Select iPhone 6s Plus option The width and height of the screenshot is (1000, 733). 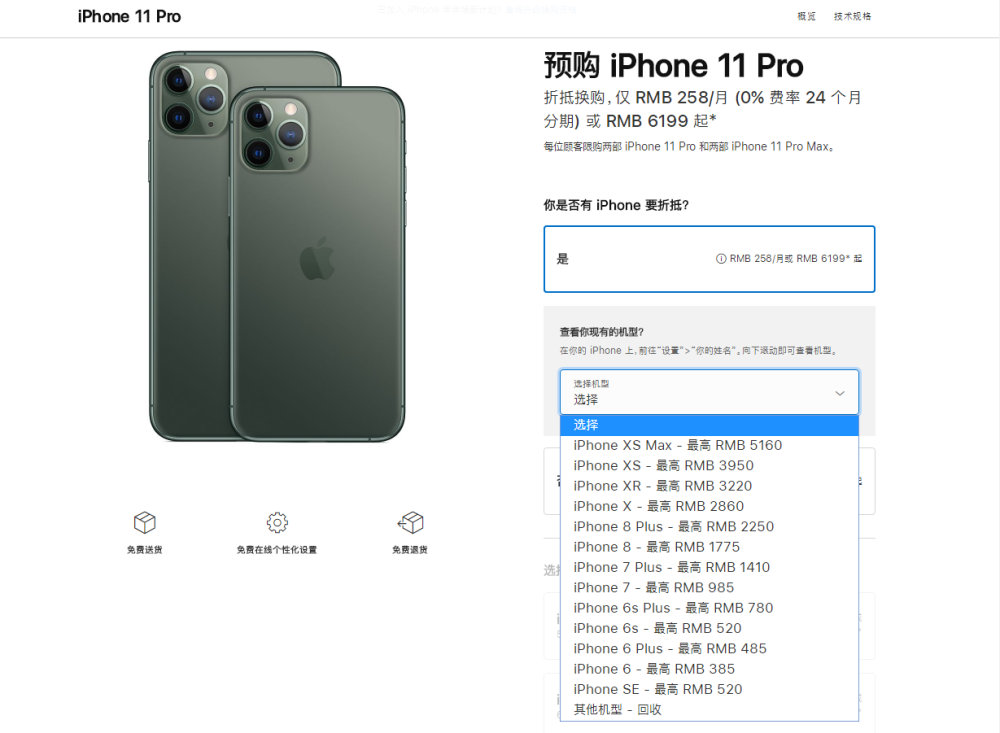coord(709,608)
